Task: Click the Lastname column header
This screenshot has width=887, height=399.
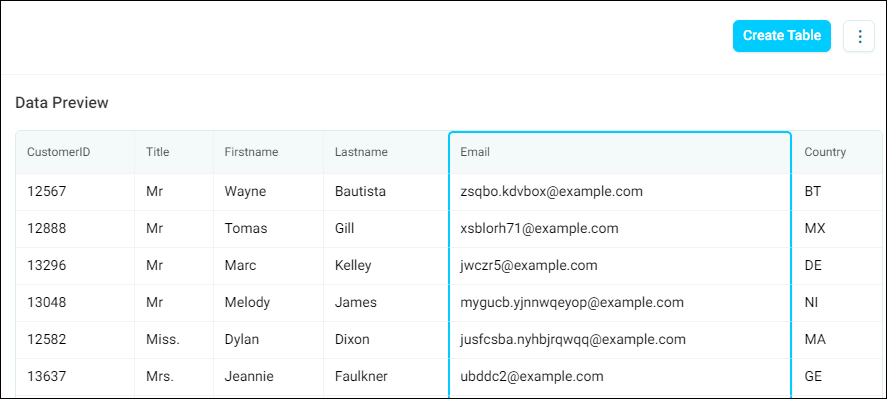Action: (x=386, y=152)
